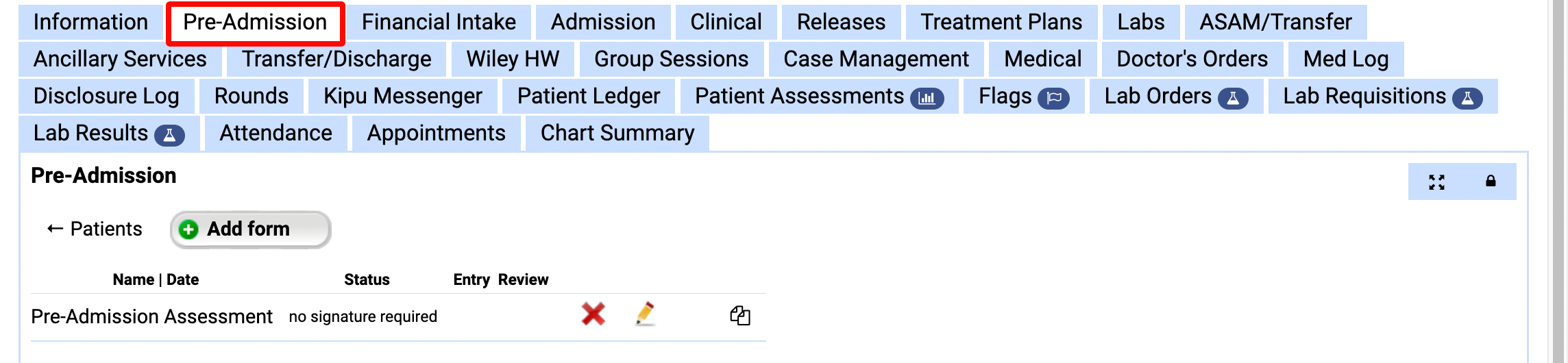Click the Lab Results flask icon
Viewport: 1568px width, 363px height.
click(x=169, y=135)
